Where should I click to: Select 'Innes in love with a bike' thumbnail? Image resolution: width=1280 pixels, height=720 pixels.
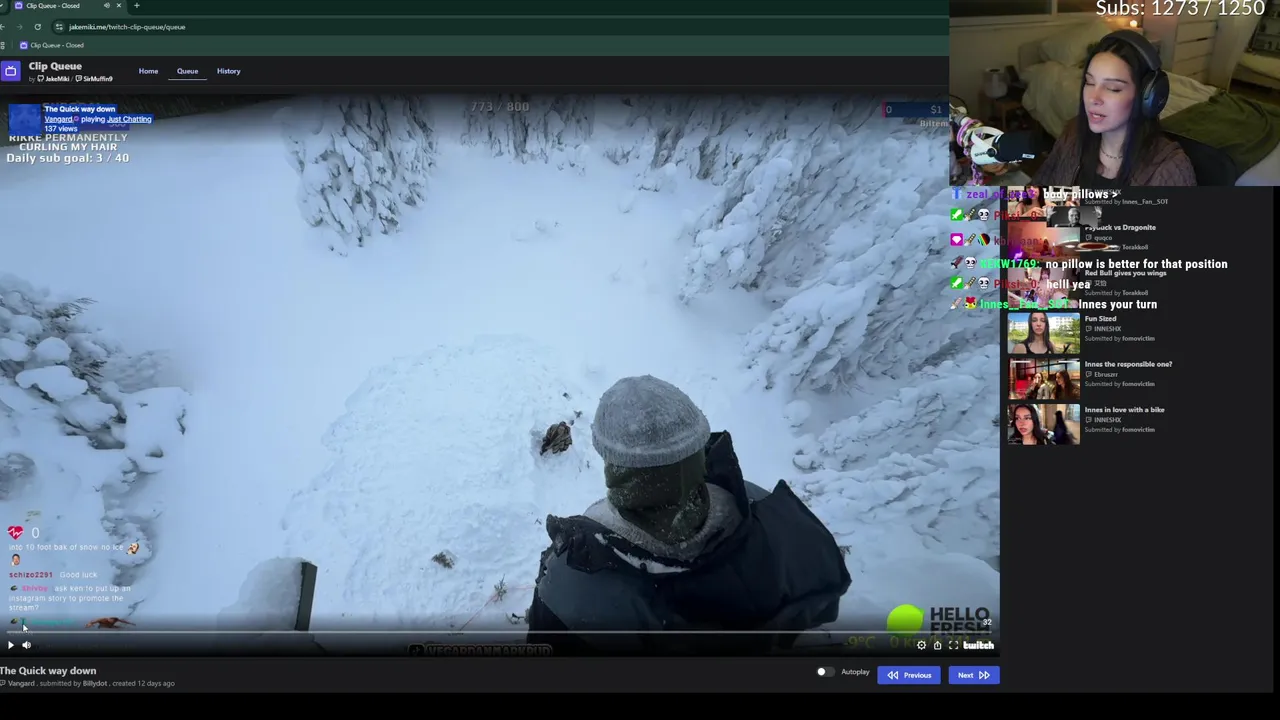click(1043, 424)
